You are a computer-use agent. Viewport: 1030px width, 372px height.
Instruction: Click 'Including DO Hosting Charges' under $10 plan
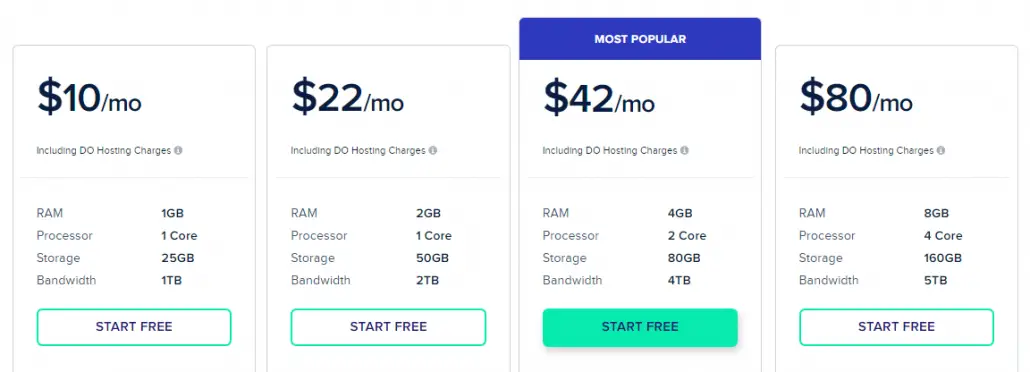point(104,151)
